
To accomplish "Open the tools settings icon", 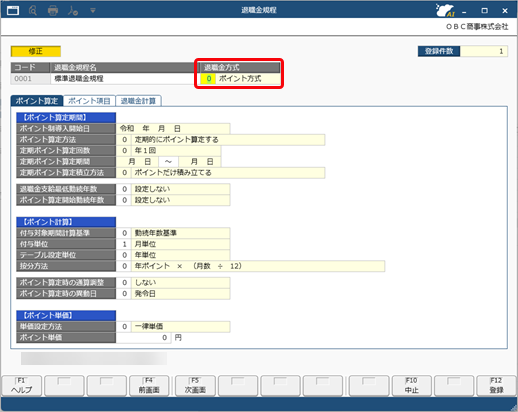I will pos(73,10).
